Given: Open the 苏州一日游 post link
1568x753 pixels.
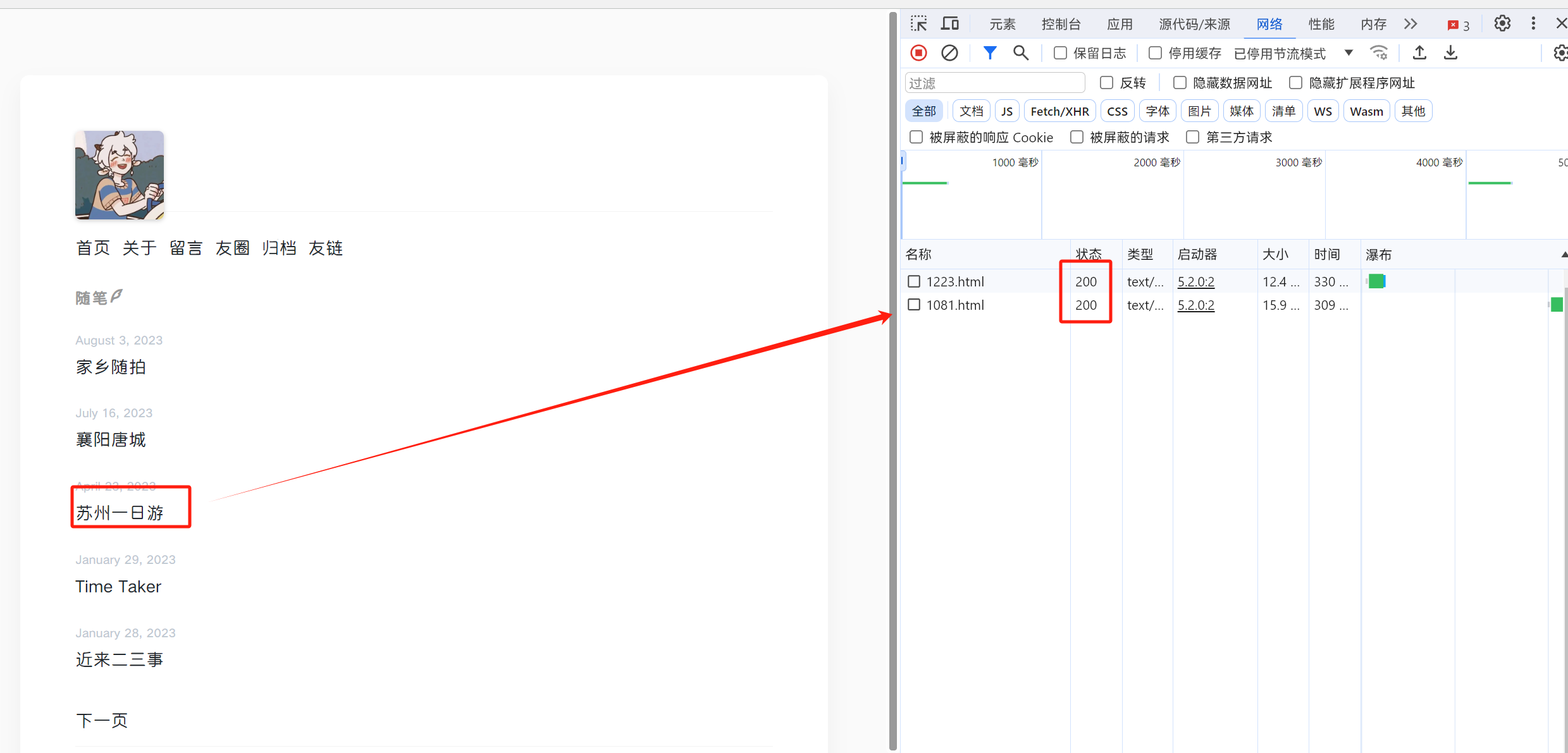Looking at the screenshot, I should click(120, 513).
